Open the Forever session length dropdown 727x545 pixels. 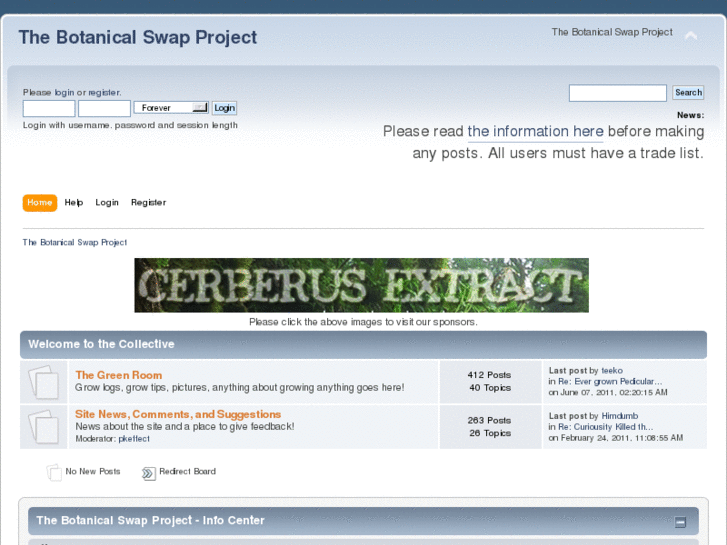coord(171,108)
